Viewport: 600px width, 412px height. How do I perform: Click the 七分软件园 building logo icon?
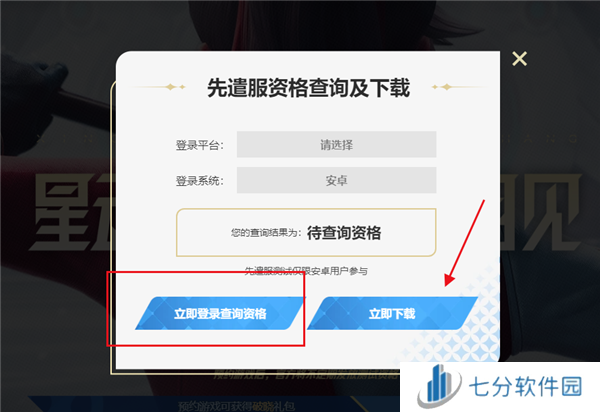[439, 386]
